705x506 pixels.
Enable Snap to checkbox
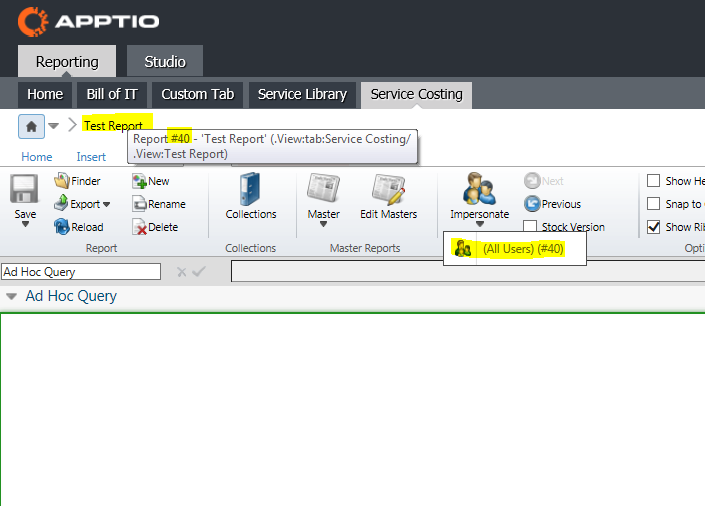click(x=653, y=204)
